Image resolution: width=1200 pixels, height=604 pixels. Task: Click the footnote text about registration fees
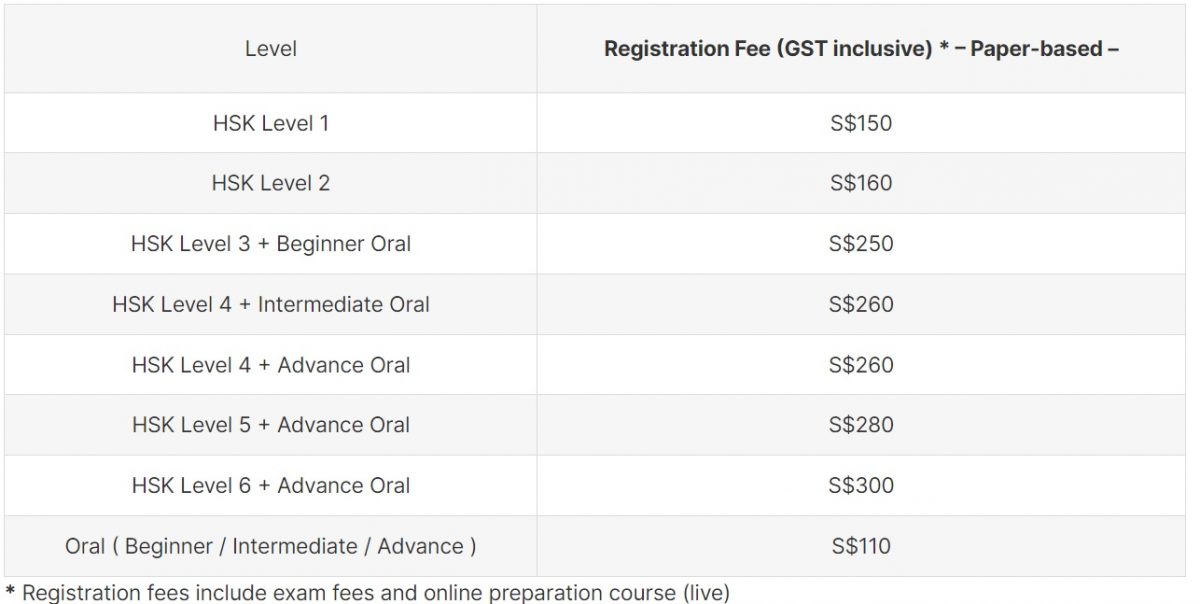(x=376, y=593)
